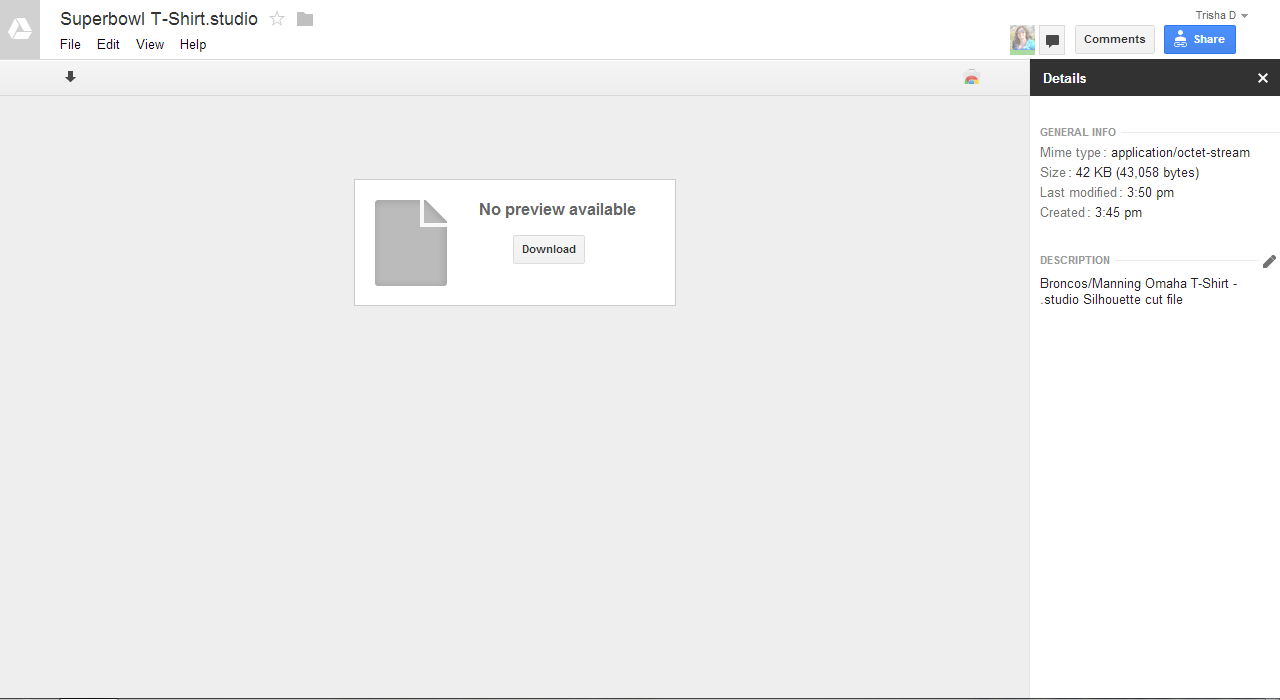
Task: Click the Broncos/Manning description text
Action: 1138,291
